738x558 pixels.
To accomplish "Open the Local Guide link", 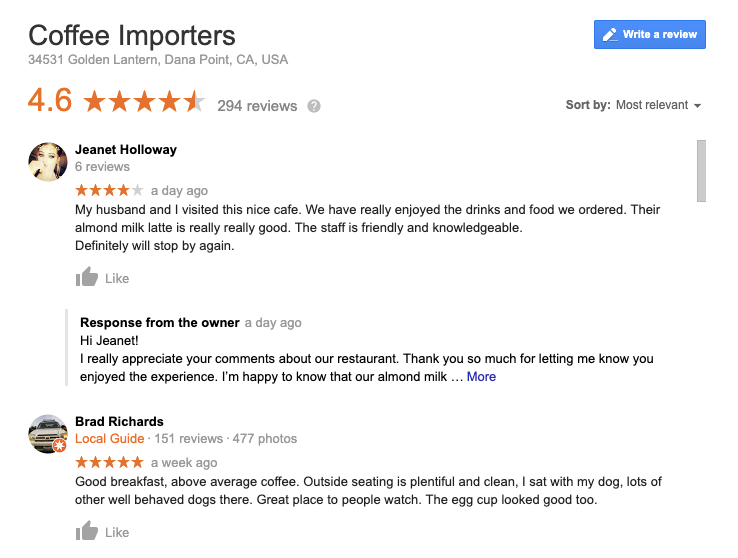I will pyautogui.click(x=110, y=438).
